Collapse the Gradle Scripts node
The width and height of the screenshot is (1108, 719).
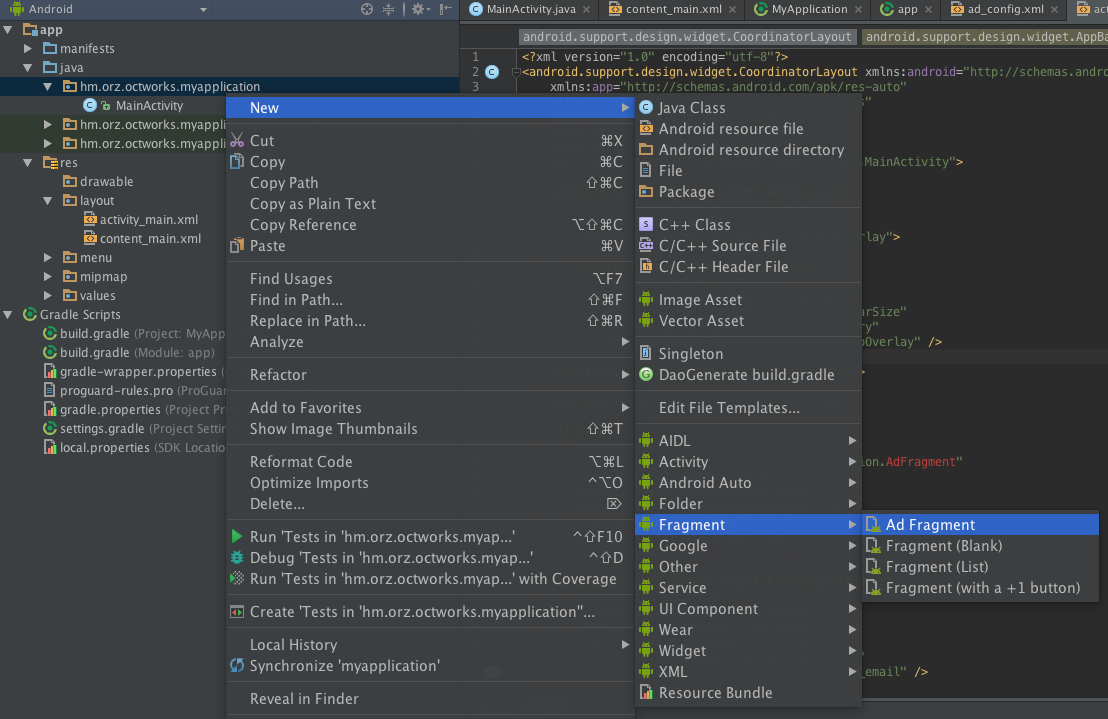(8, 314)
